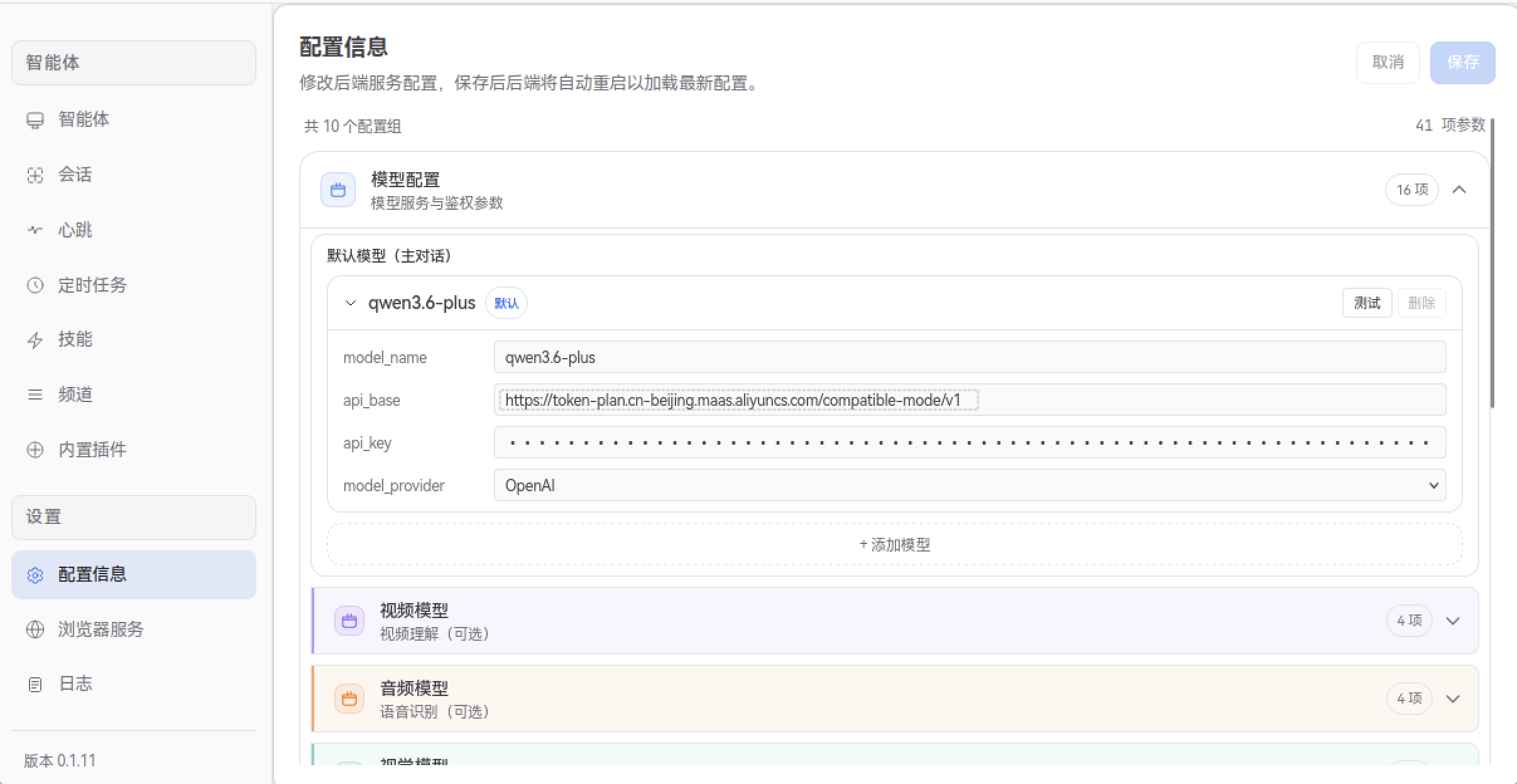Switch to 频道 page
Screen dimensions: 1517x784
pyautogui.click(x=134, y=395)
